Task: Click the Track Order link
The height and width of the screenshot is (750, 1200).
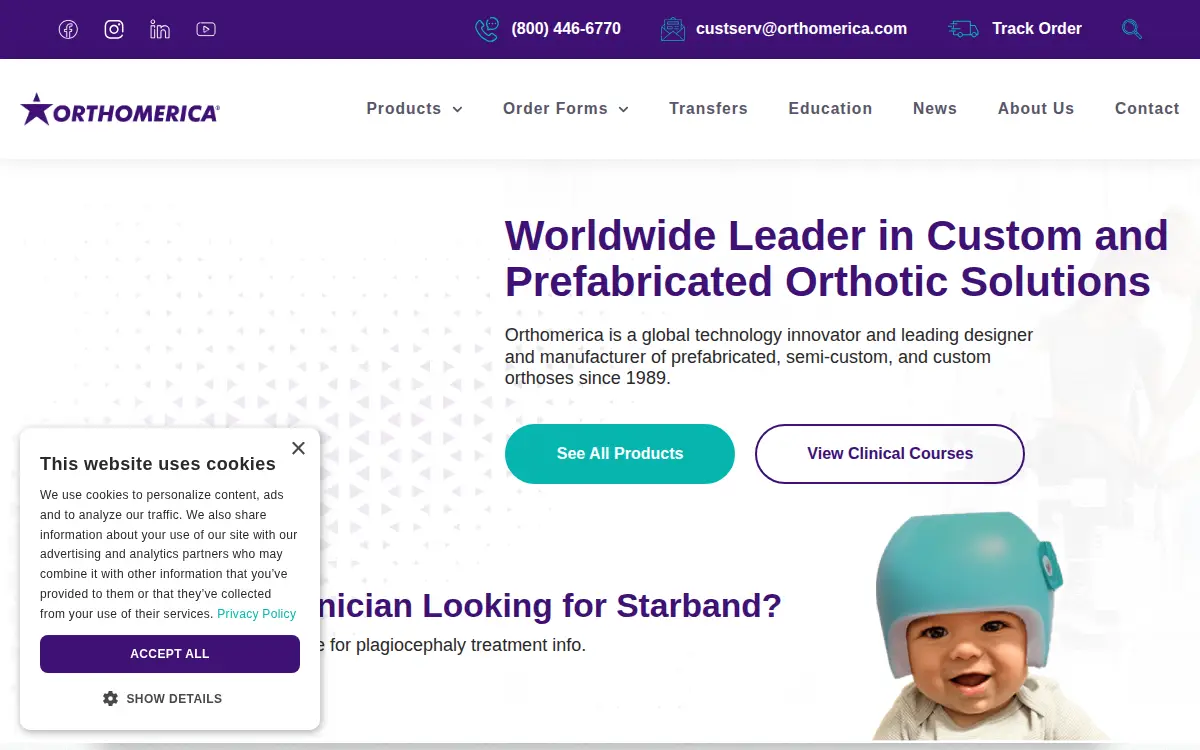Action: coord(1037,29)
